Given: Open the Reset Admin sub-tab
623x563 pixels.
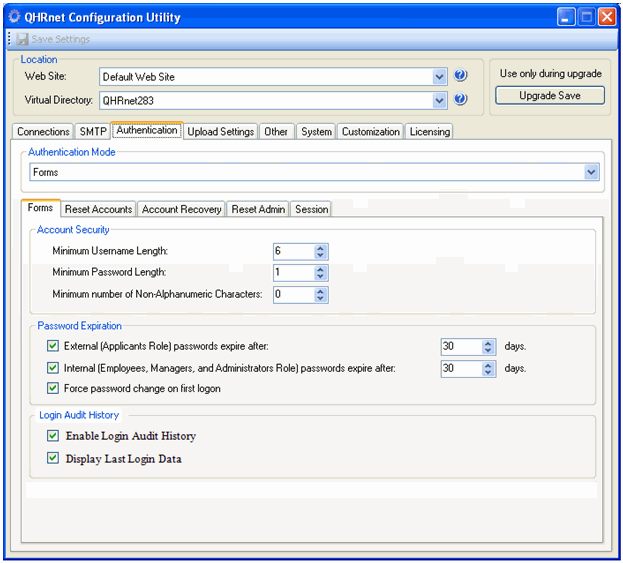Looking at the screenshot, I should (258, 209).
